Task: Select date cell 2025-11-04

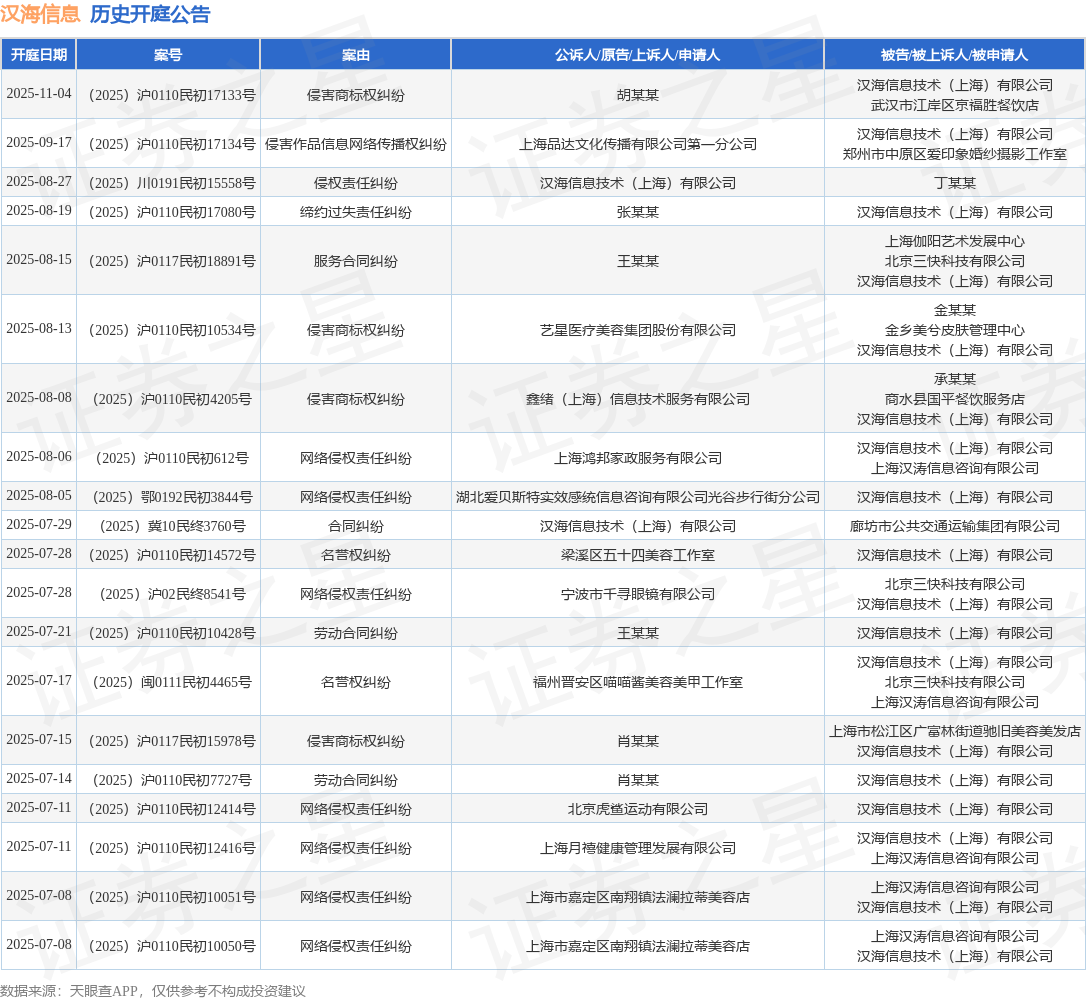Action: click(x=39, y=93)
